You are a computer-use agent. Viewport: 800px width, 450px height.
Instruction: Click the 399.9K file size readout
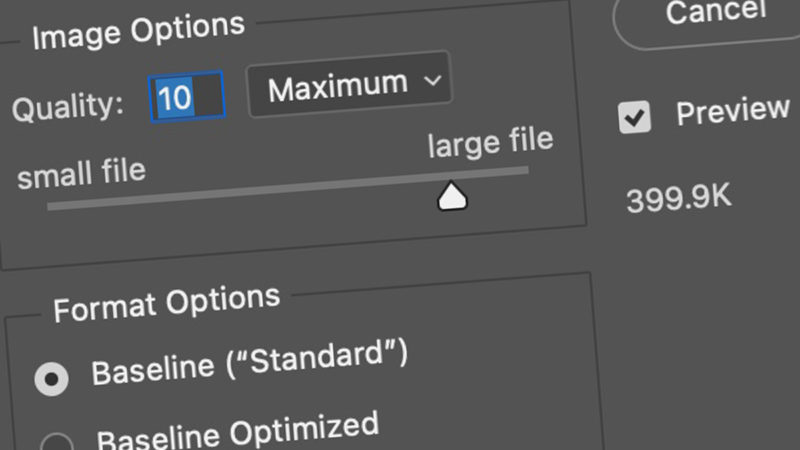pyautogui.click(x=679, y=198)
